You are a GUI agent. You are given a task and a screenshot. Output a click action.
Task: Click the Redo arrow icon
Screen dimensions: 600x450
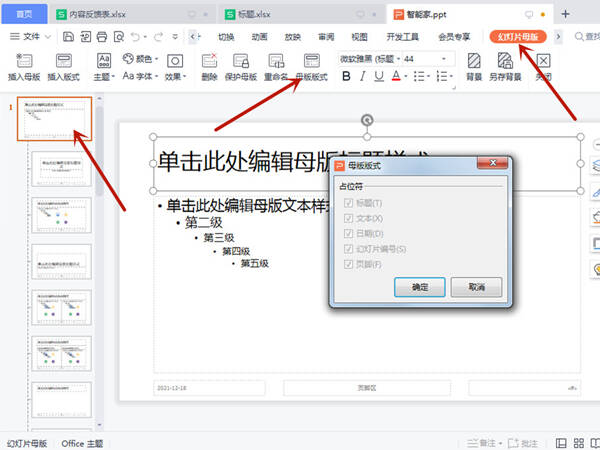point(158,37)
